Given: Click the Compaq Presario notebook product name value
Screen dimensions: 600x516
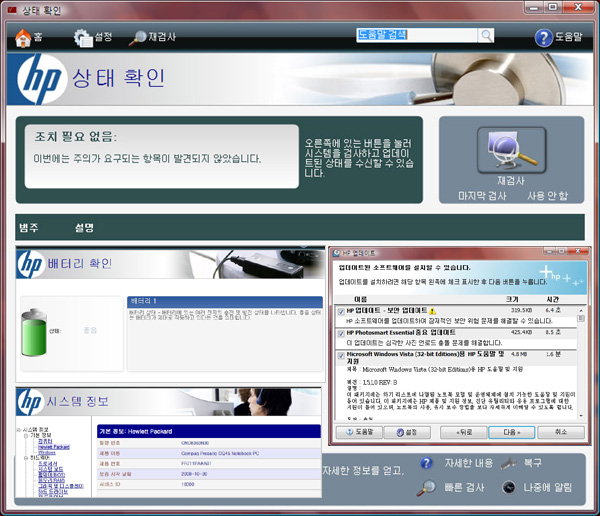Looking at the screenshot, I should click(x=220, y=453).
